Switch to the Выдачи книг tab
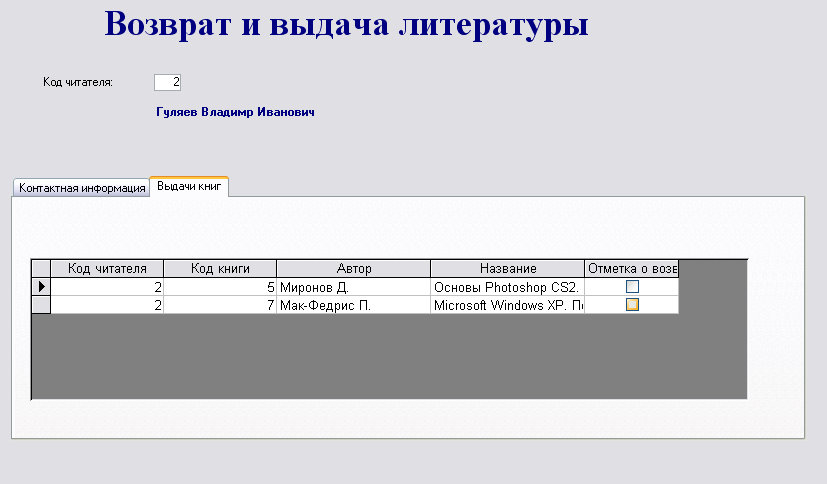Screen dimensions: 827x484 (x=189, y=186)
